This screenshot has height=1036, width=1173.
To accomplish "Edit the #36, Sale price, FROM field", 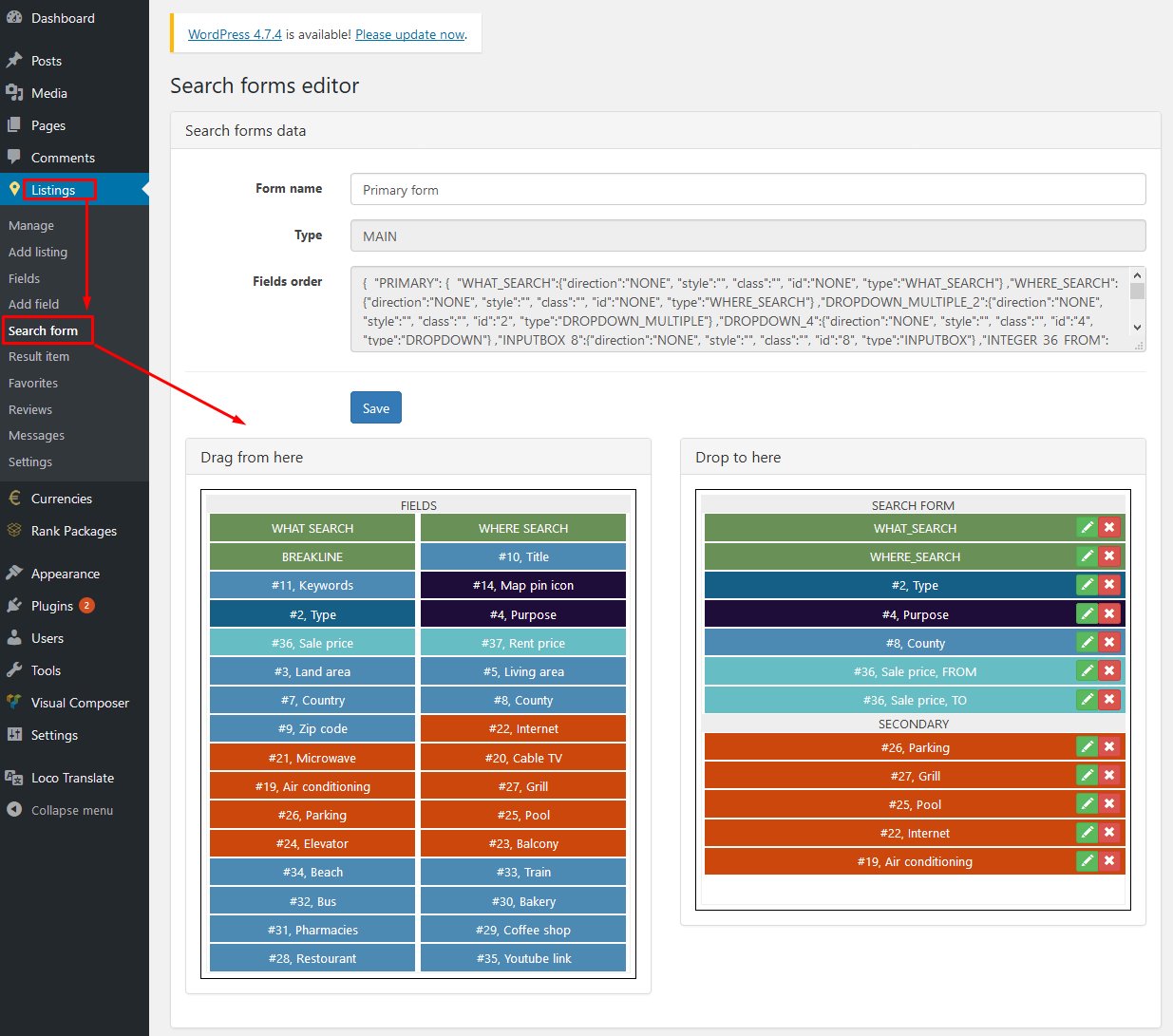I will pyautogui.click(x=1087, y=671).
